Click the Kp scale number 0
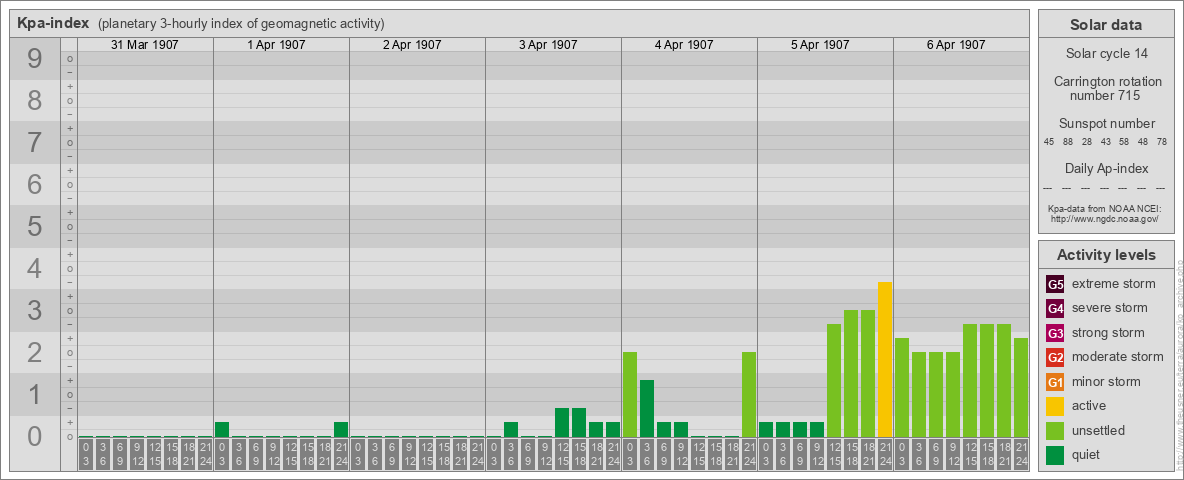The image size is (1184, 480). [x=35, y=436]
